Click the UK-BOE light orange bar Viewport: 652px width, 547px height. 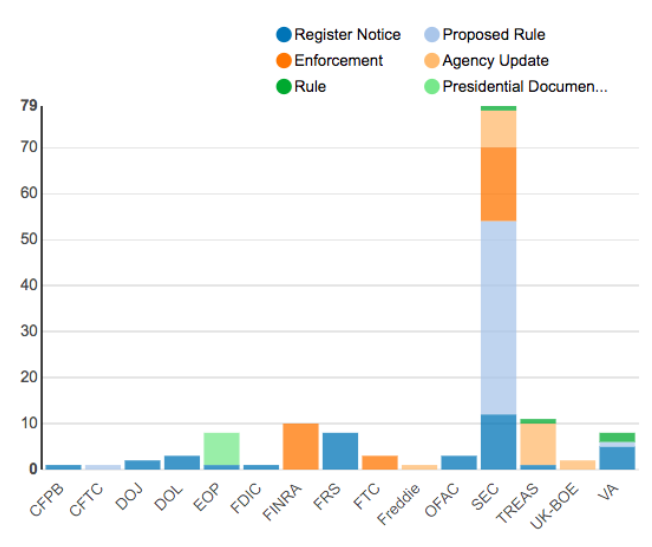pos(578,465)
